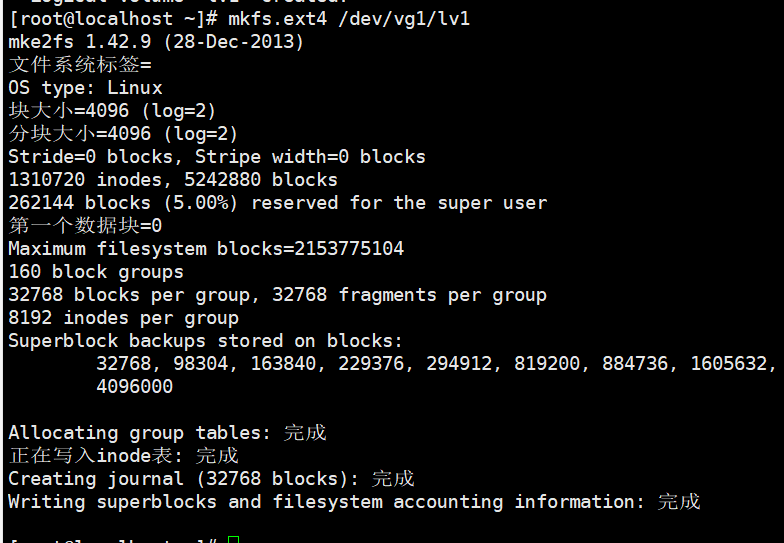
Task: Click 'Stride=0 blocks, Stripe width=0 blocks' line
Action: (x=217, y=157)
